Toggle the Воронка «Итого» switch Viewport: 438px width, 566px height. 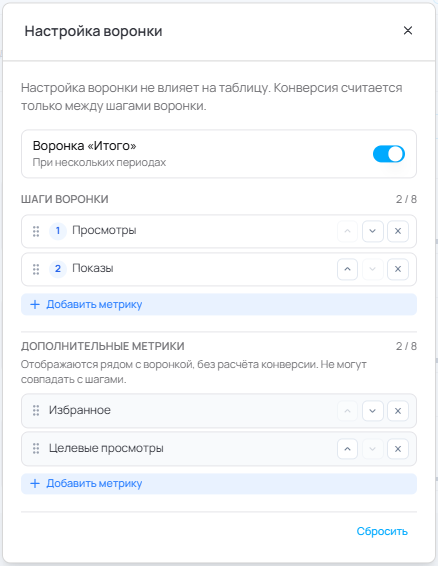click(389, 154)
